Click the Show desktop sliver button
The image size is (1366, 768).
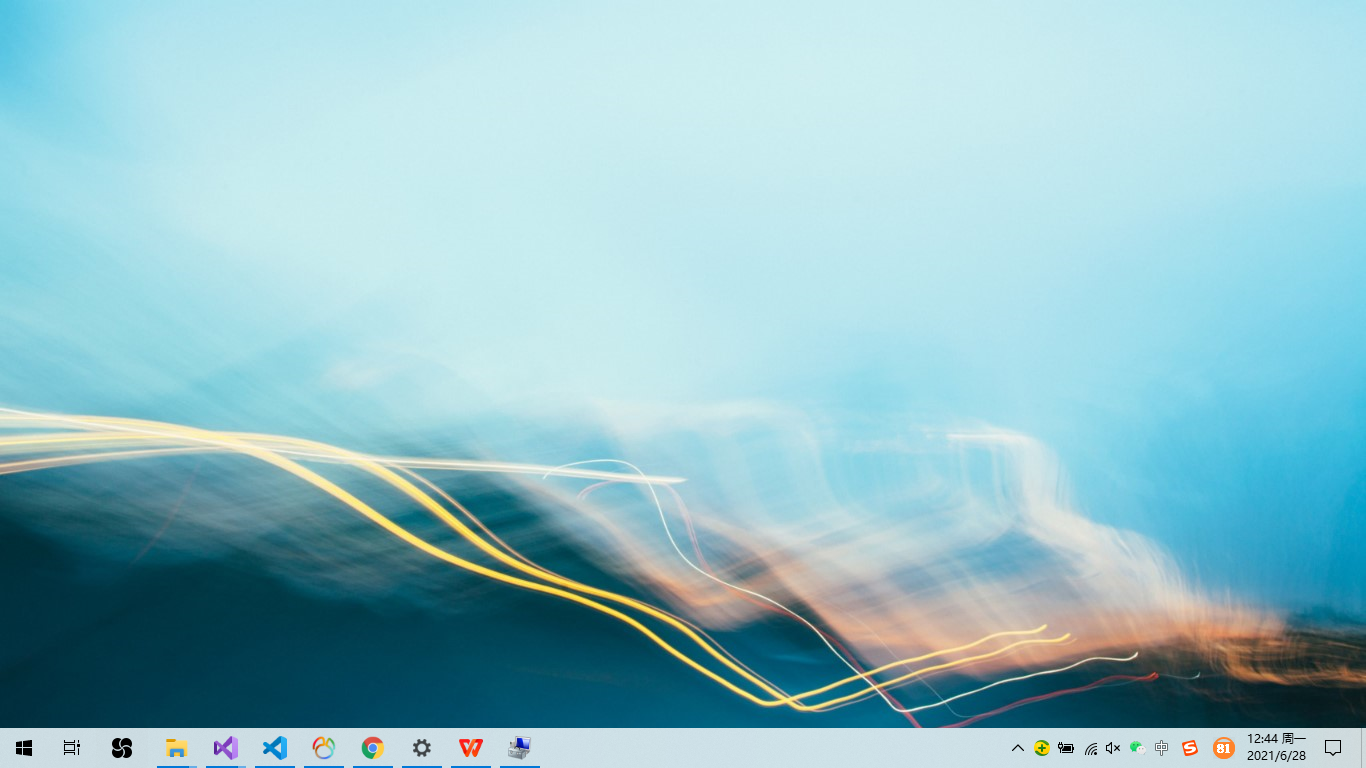[1362, 748]
